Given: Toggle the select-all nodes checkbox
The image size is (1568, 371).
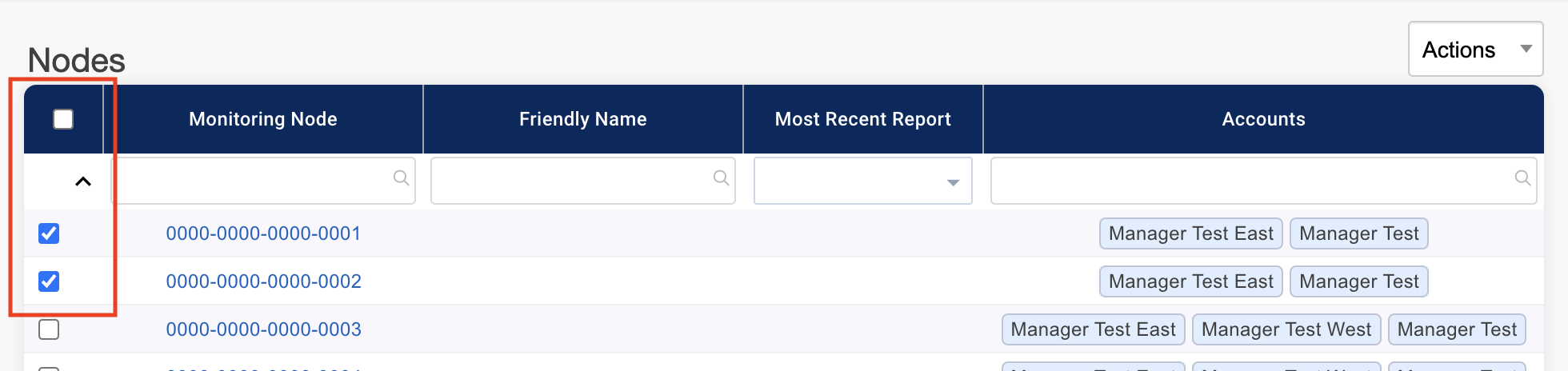Looking at the screenshot, I should point(63,119).
